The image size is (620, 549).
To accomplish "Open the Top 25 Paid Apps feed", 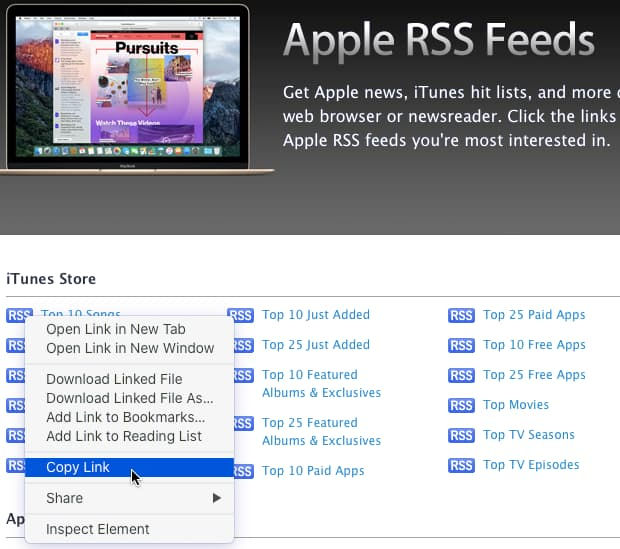I will pos(534,315).
